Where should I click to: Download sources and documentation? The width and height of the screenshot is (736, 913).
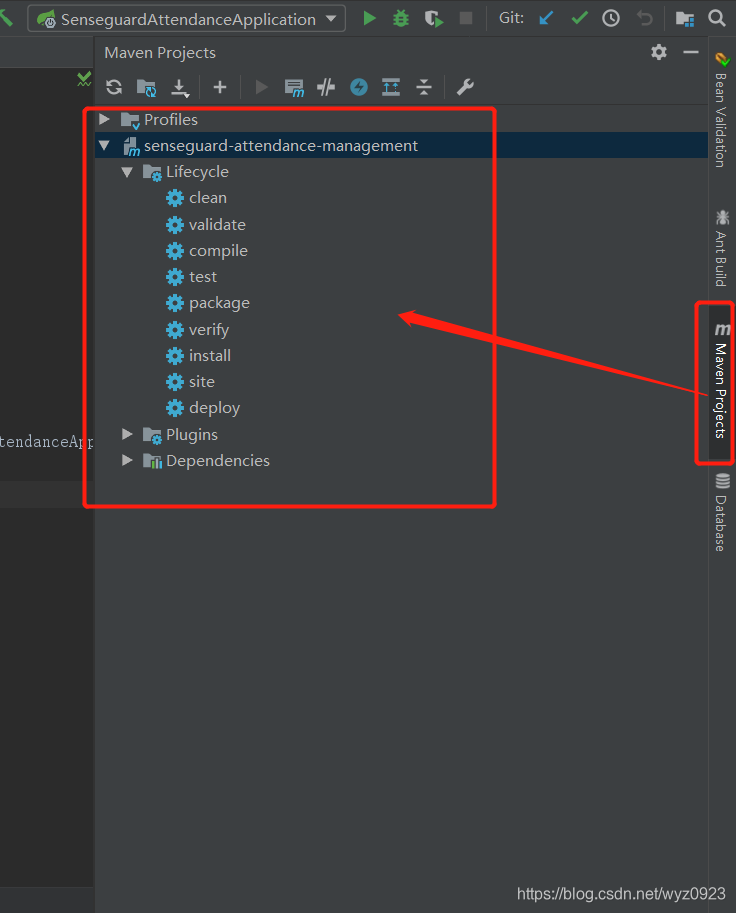(180, 88)
